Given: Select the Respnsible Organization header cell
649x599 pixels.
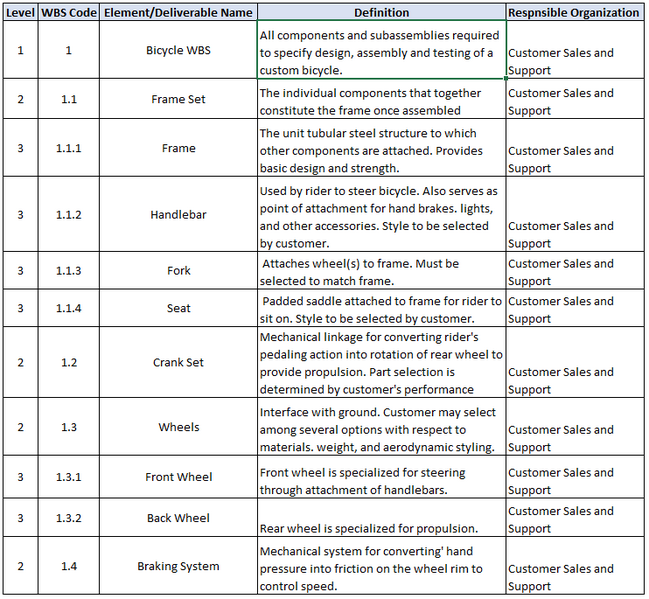Looking at the screenshot, I should [x=574, y=12].
